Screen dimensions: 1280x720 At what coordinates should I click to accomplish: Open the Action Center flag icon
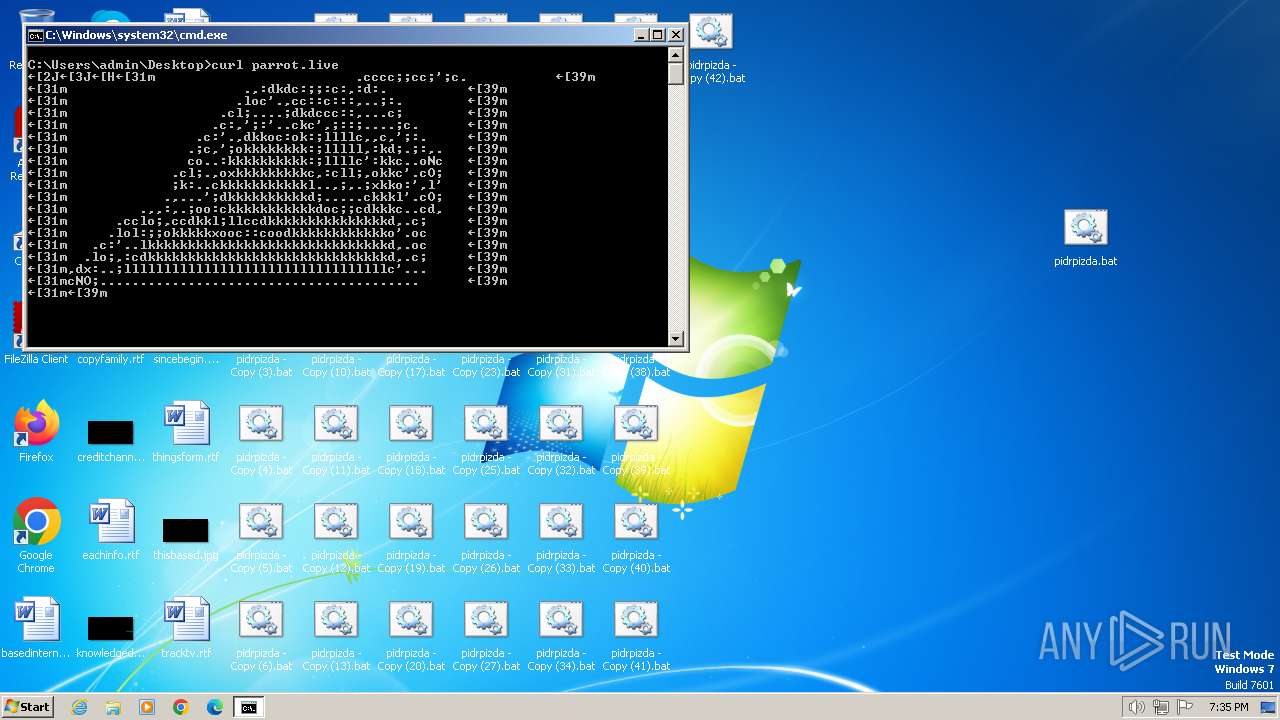click(x=1185, y=707)
